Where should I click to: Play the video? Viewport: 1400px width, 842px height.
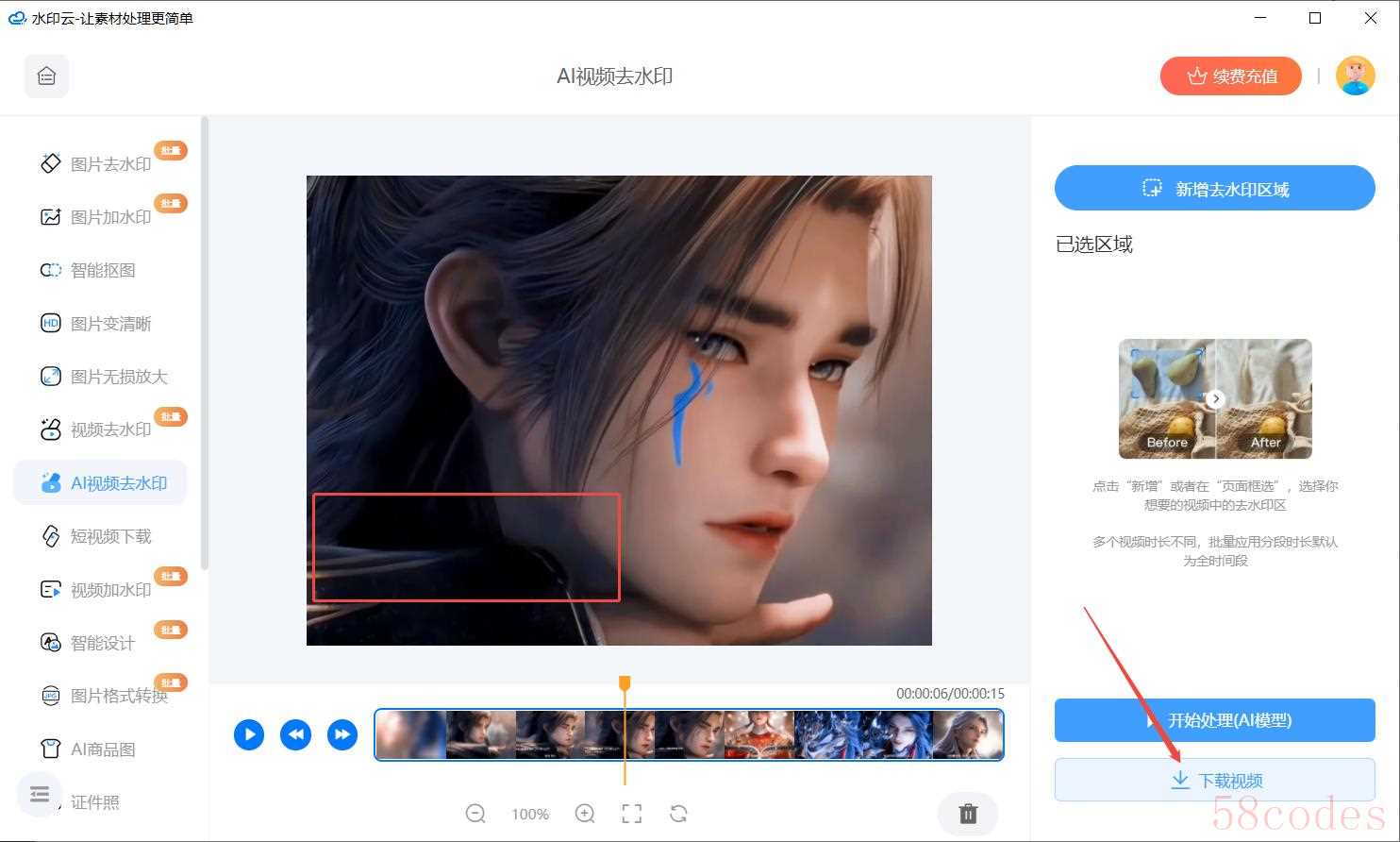coord(249,734)
